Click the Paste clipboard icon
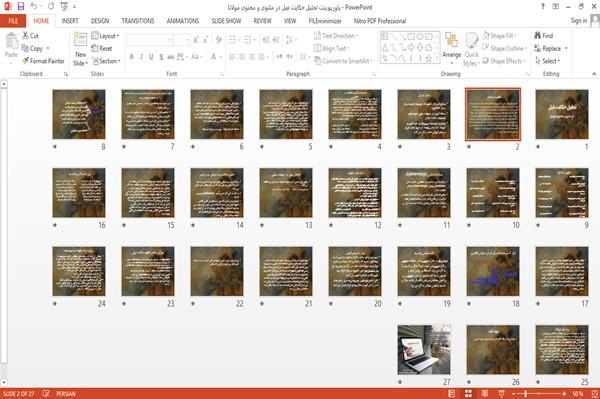The image size is (600, 399). [x=11, y=41]
